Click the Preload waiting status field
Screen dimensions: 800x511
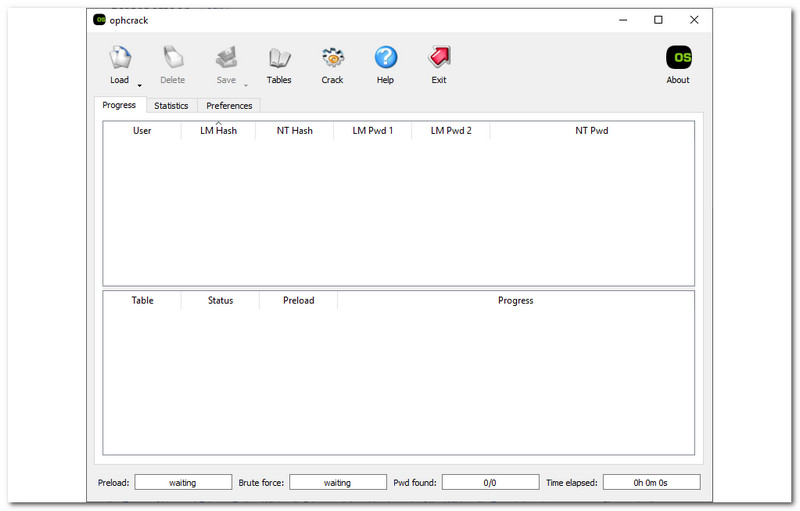tap(183, 482)
